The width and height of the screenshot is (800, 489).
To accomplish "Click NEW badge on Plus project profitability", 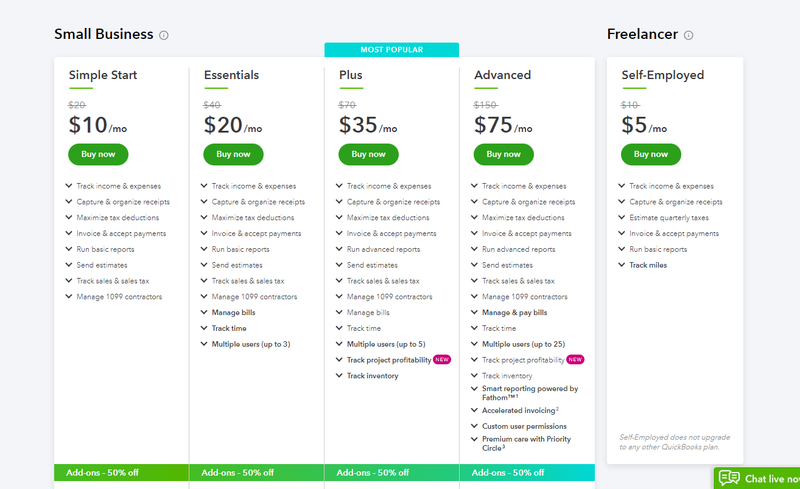I will tap(442, 359).
